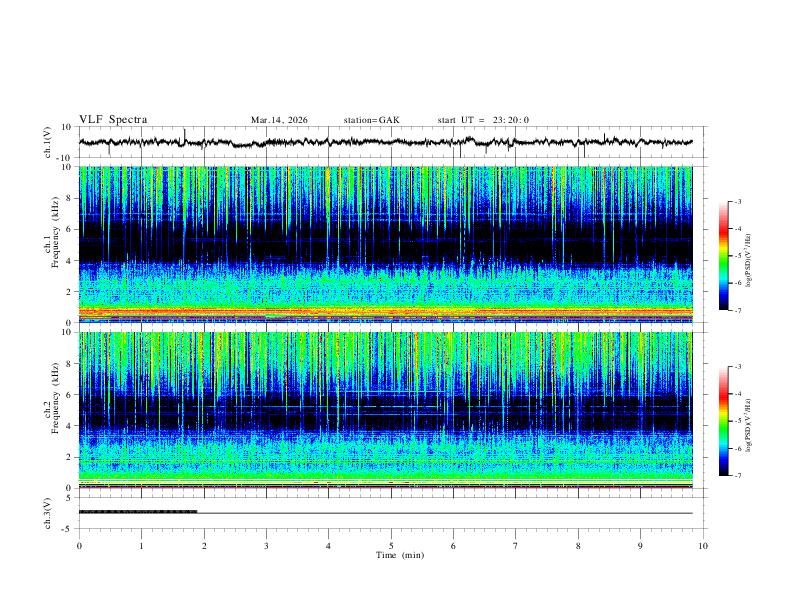
Task: Click the '-3' value on ch.1 colorbar
Action: [x=737, y=202]
